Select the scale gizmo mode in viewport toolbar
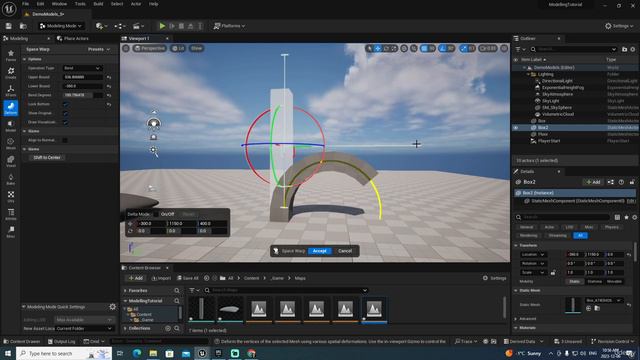 394,49
